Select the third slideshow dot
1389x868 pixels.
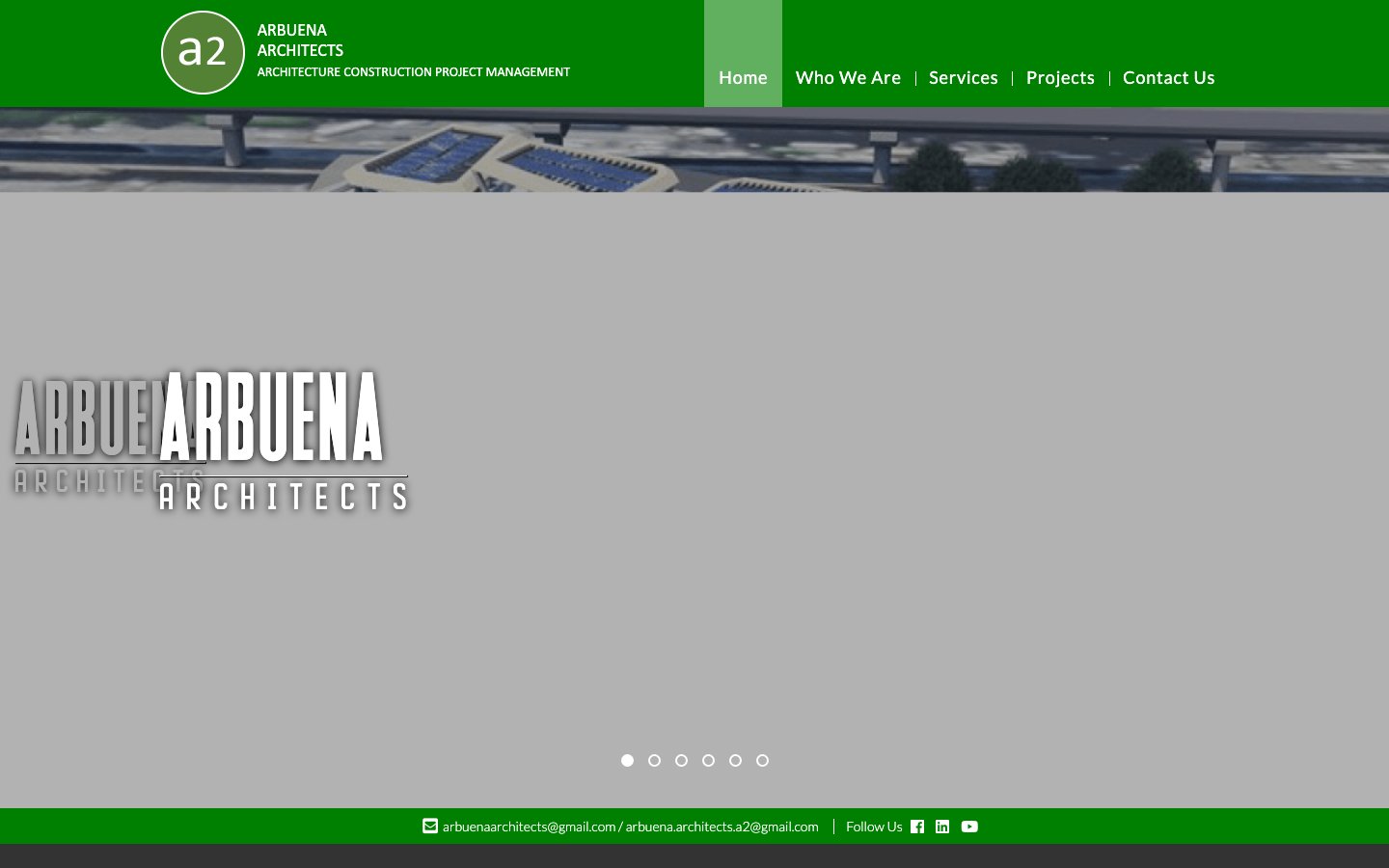click(x=681, y=760)
